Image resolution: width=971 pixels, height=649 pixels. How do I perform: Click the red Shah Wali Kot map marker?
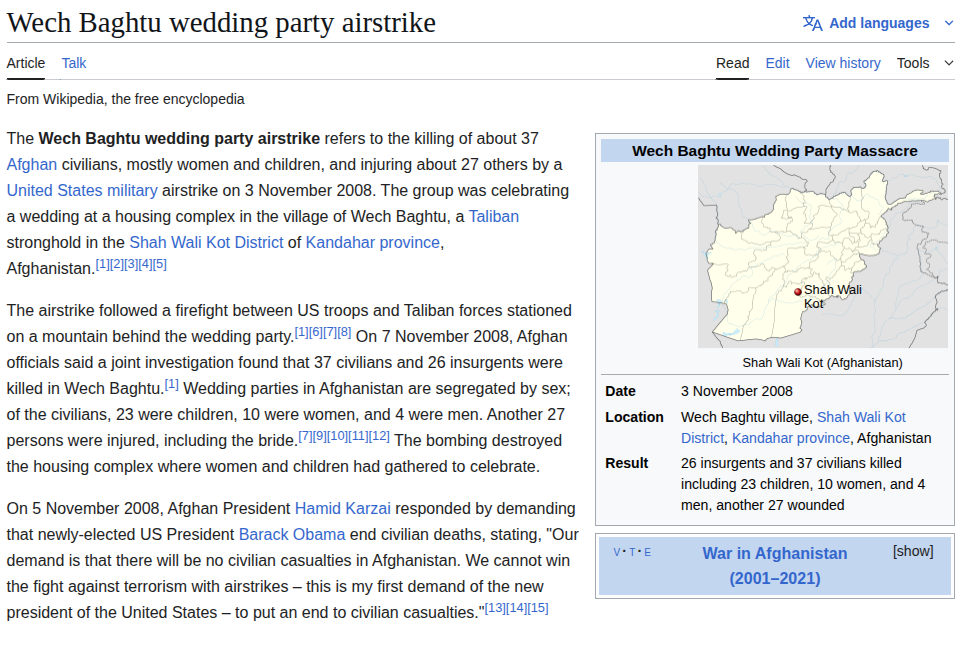(798, 291)
